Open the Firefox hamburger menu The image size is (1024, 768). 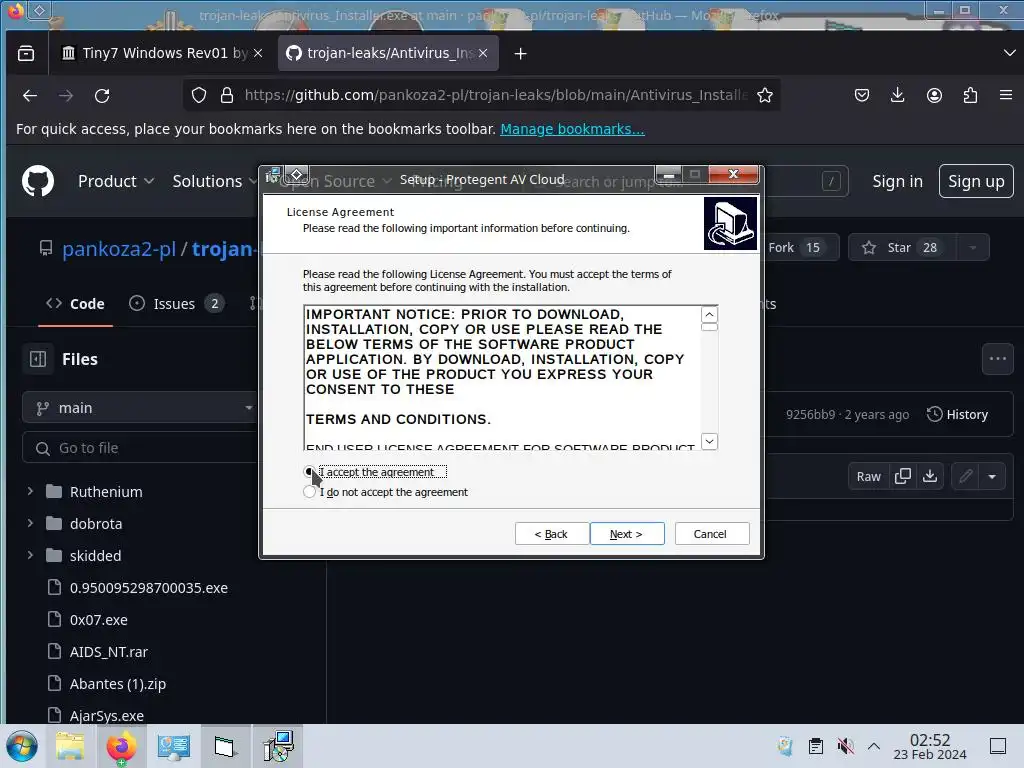pyautogui.click(x=1006, y=95)
